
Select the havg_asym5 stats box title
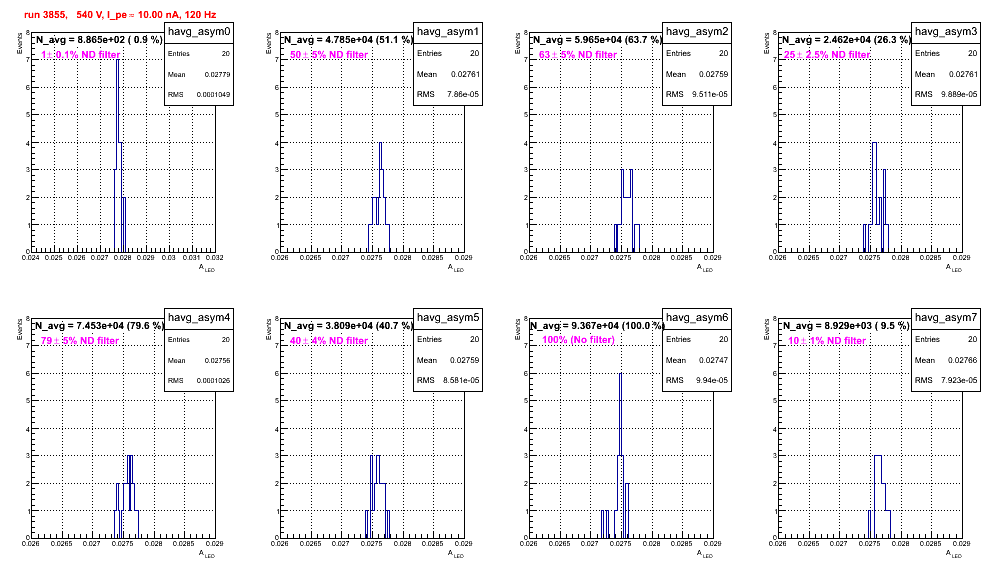click(448, 318)
